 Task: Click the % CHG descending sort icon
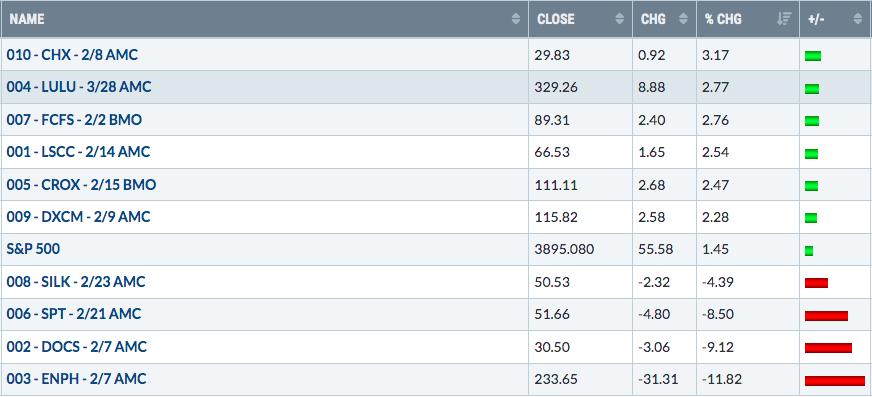pos(784,19)
